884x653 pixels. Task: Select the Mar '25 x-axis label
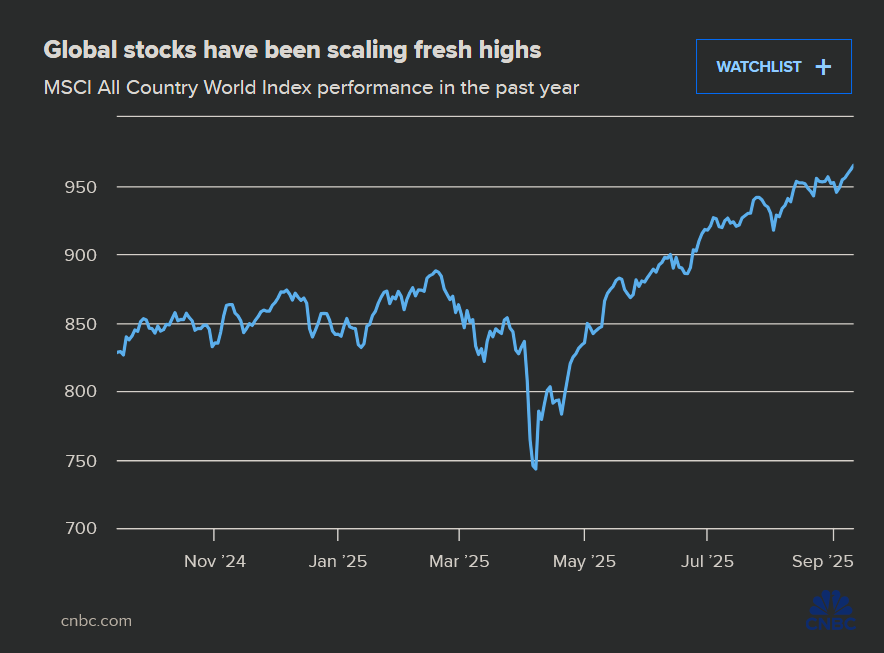coord(459,561)
